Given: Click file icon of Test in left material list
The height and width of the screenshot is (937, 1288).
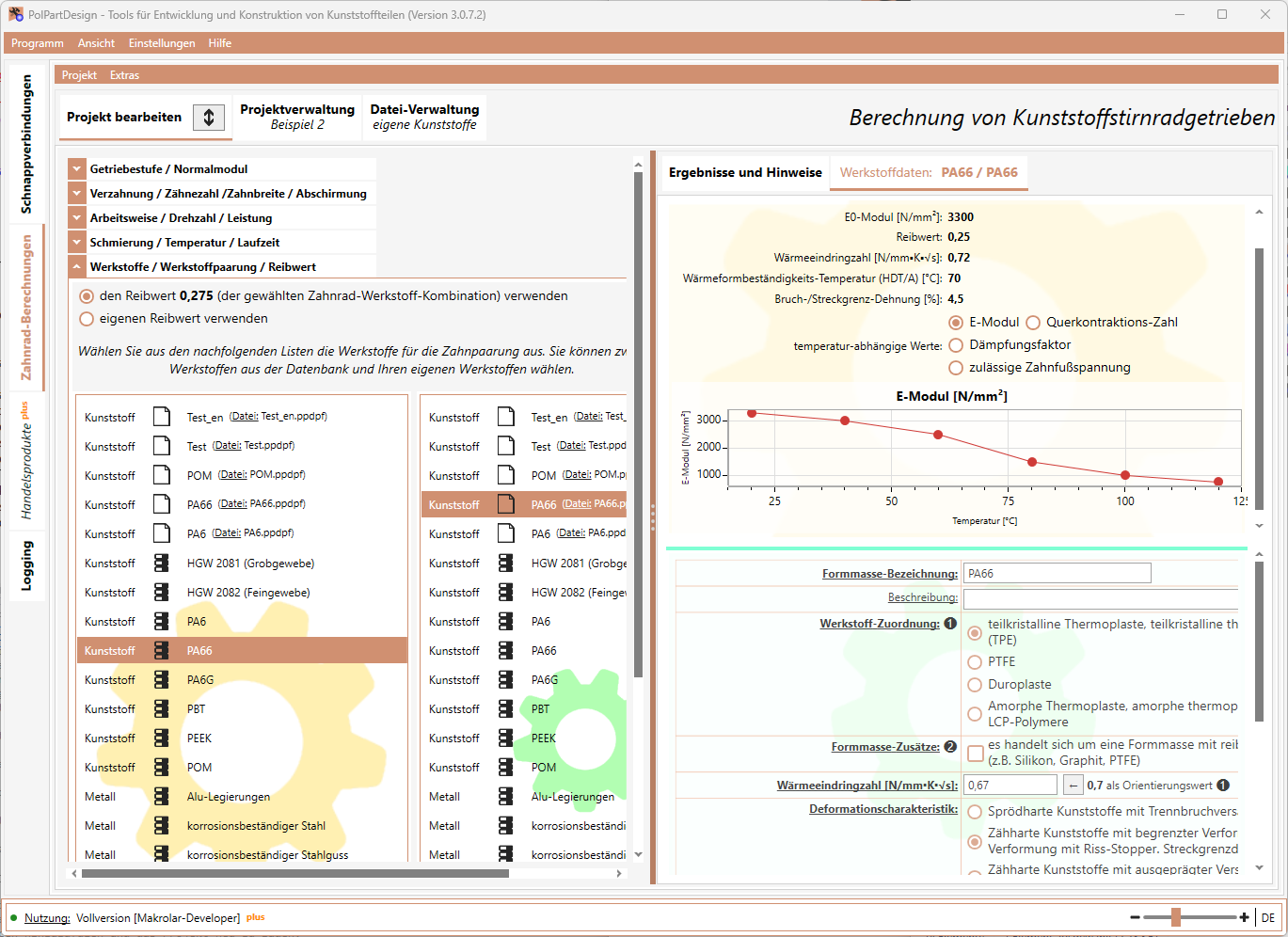Looking at the screenshot, I should click(162, 446).
